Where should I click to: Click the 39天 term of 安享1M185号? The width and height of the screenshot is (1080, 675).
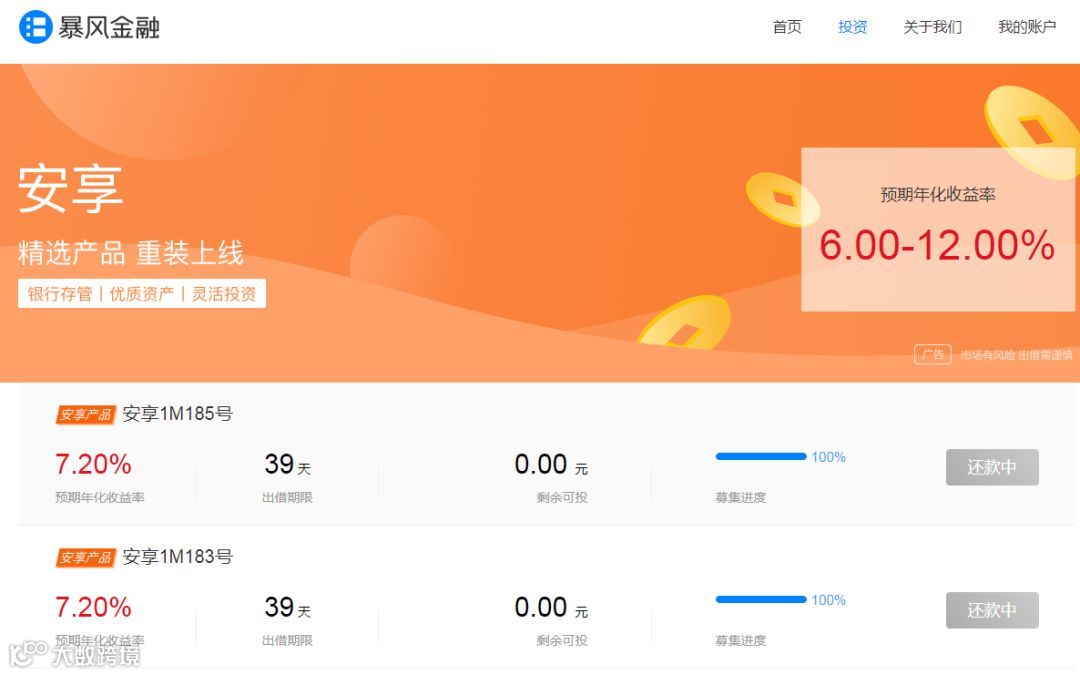(288, 465)
